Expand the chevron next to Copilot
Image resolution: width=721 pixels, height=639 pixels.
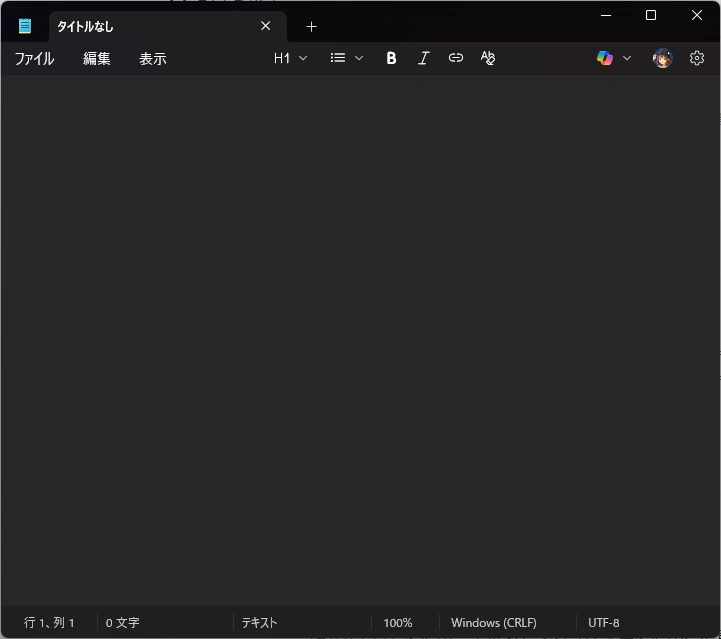pos(627,58)
